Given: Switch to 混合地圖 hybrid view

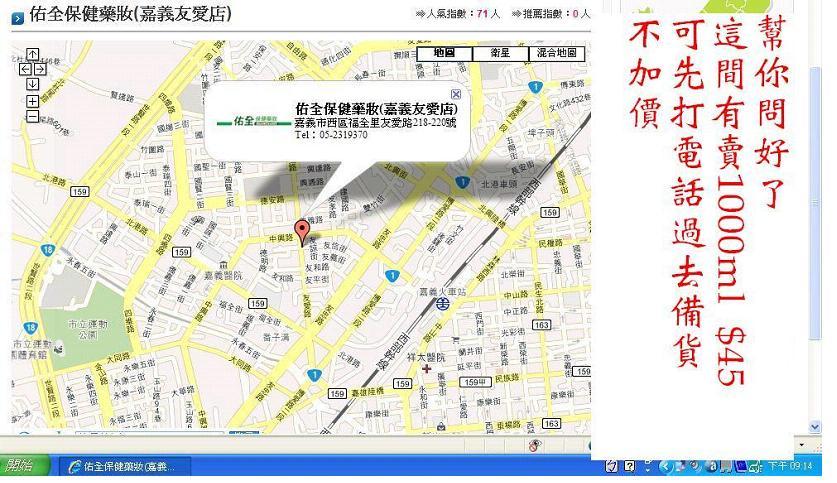Looking at the screenshot, I should pyautogui.click(x=556, y=52).
